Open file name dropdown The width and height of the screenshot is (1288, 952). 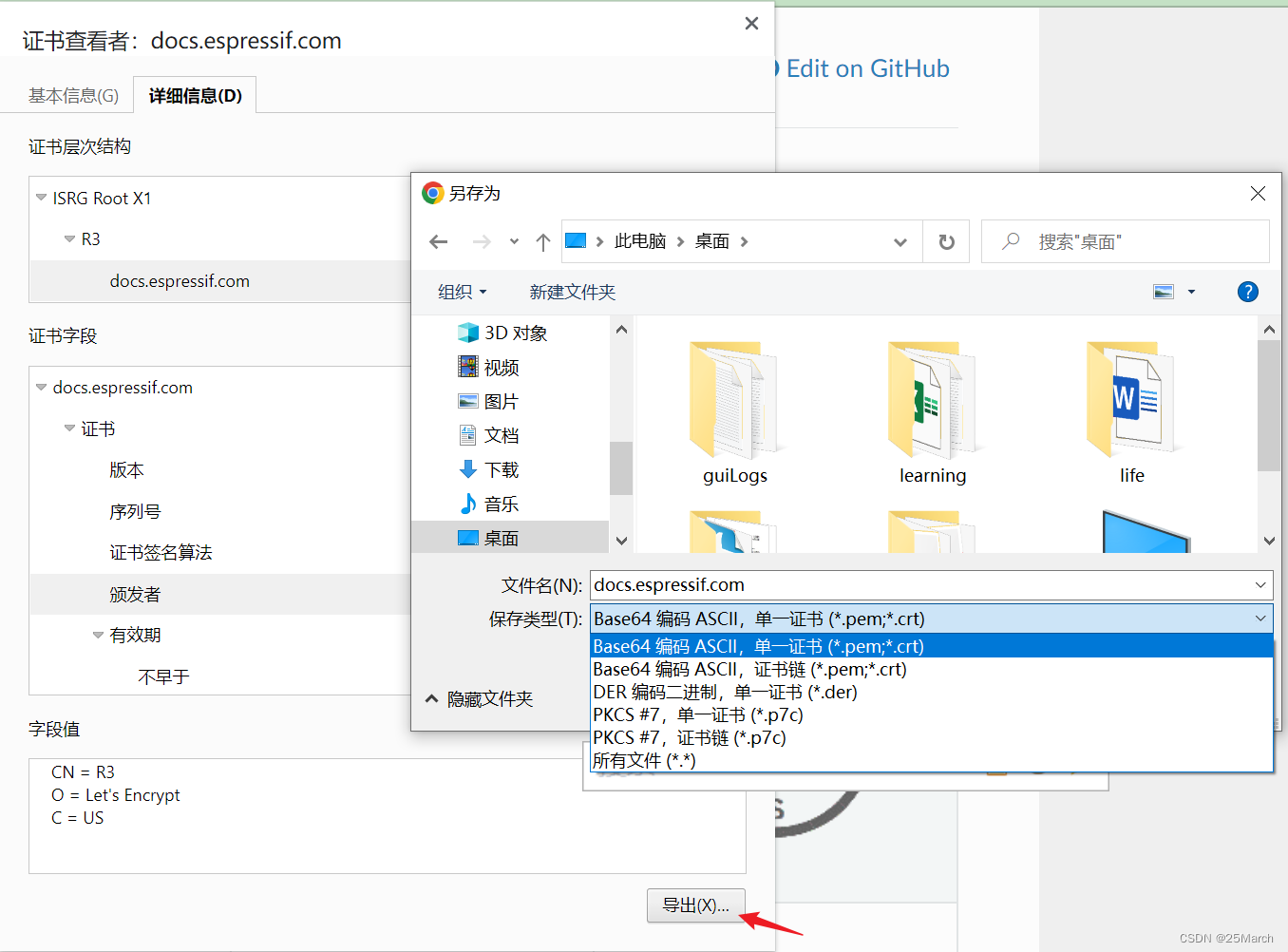pyautogui.click(x=1260, y=585)
